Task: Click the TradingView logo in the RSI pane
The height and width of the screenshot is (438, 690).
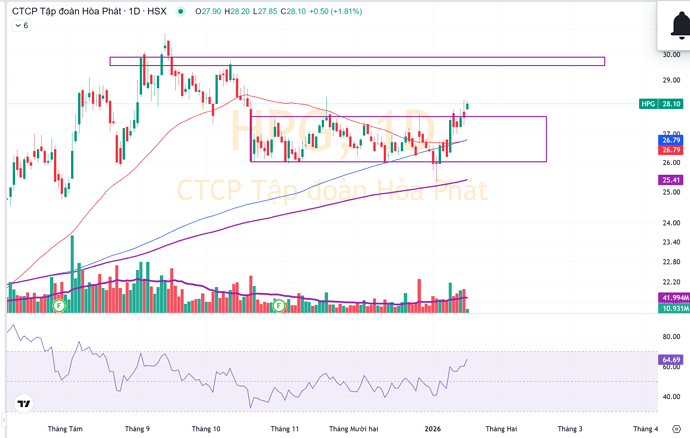Action: (24, 403)
